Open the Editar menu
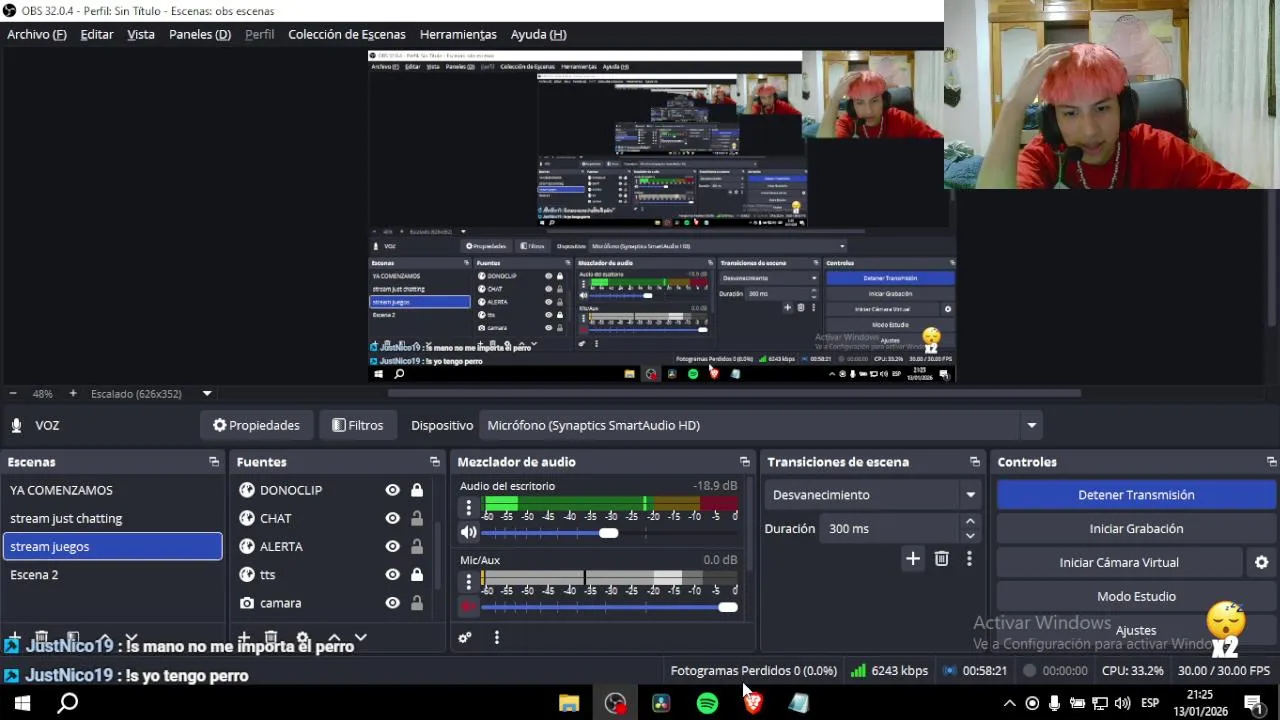The height and width of the screenshot is (720, 1280). click(x=97, y=34)
